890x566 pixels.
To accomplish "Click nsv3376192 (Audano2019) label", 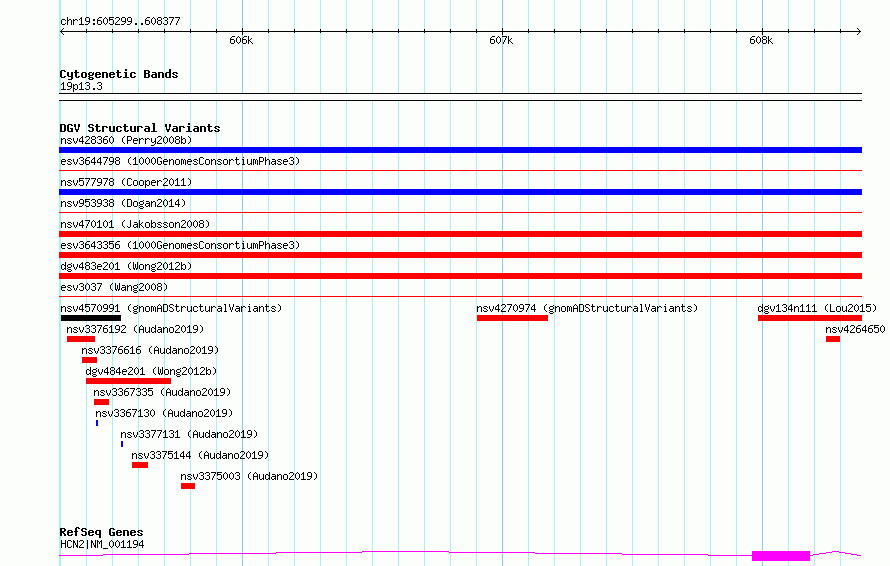I will (x=135, y=329).
